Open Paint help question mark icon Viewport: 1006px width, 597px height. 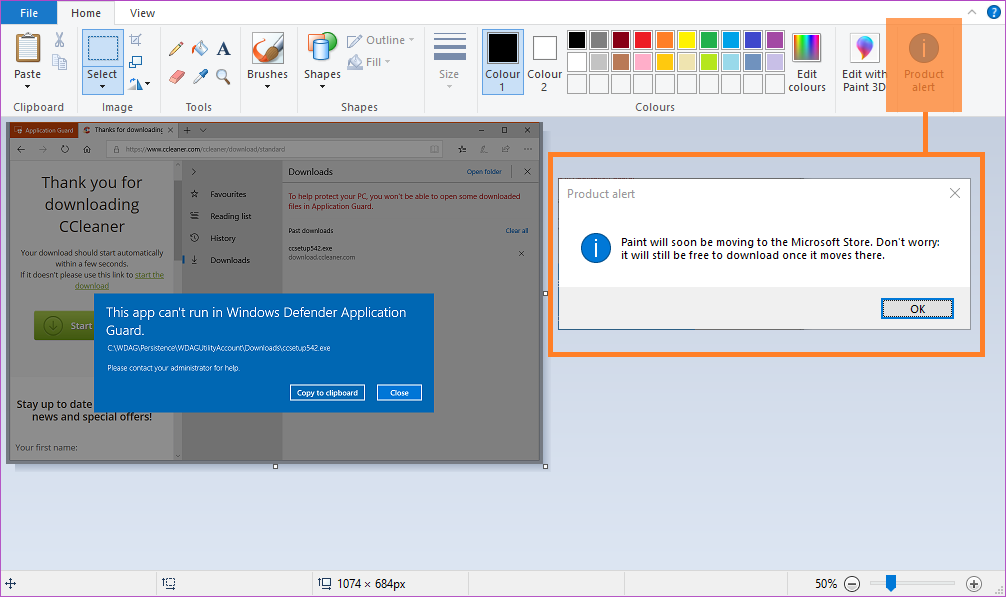tap(993, 12)
